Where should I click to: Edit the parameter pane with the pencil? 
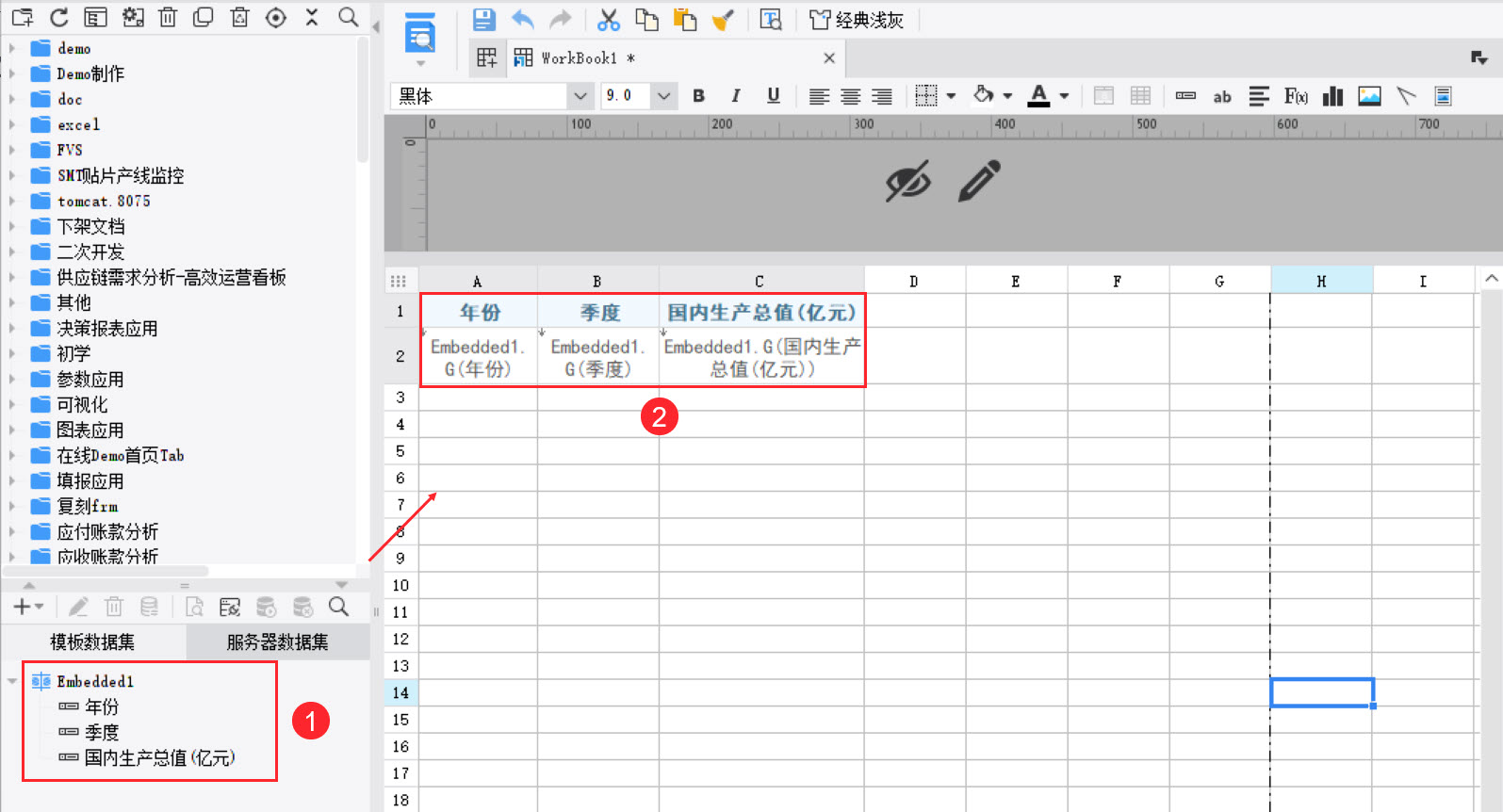[x=979, y=181]
